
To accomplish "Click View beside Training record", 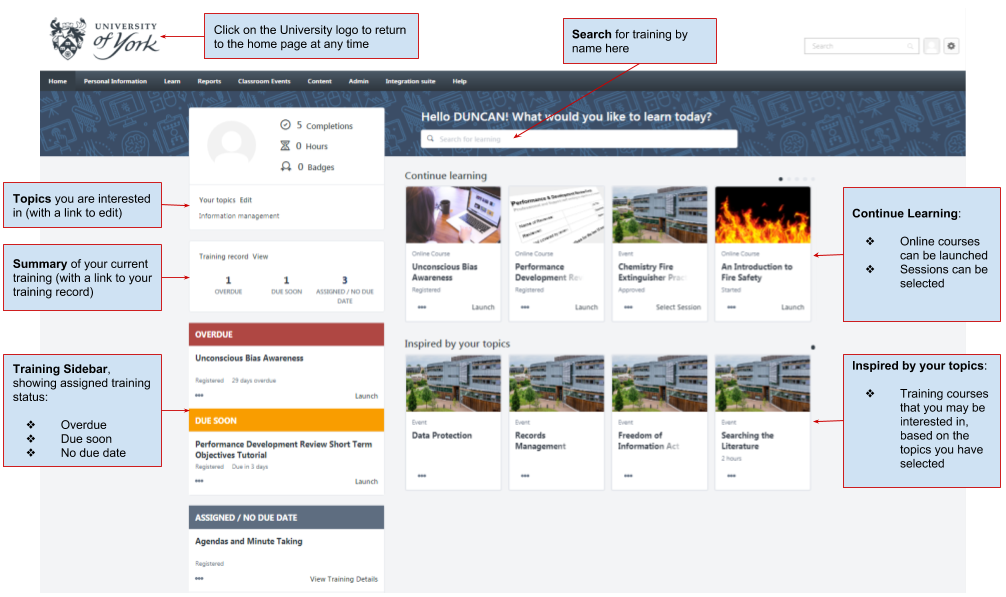I will (260, 257).
